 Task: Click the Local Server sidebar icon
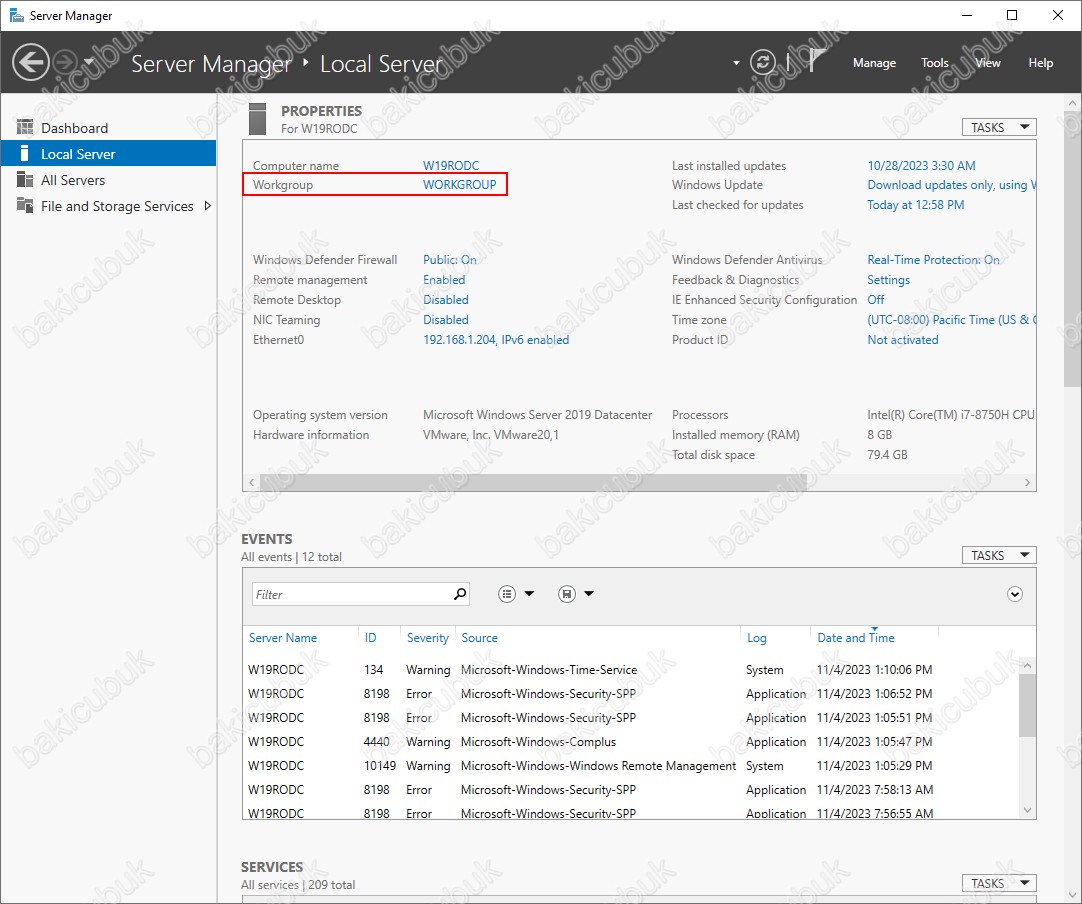point(25,153)
